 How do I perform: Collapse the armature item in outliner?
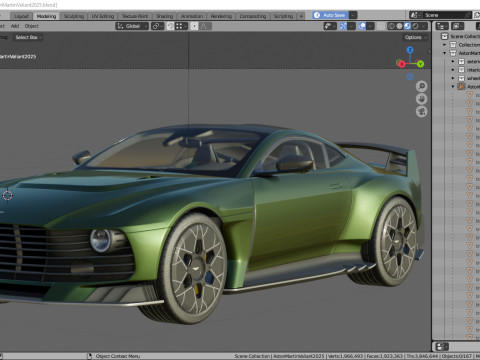(x=453, y=86)
